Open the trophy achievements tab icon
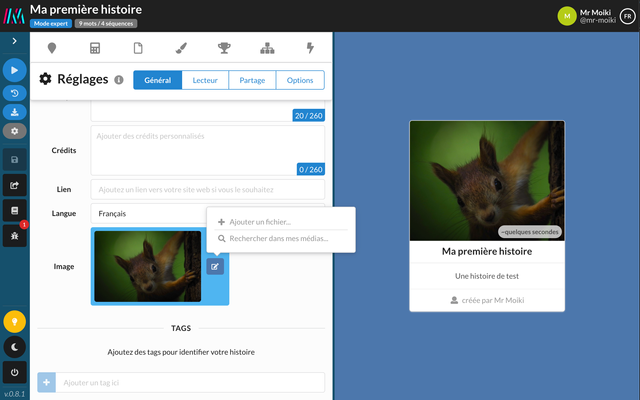Screen dimensions: 640x400 224,48
